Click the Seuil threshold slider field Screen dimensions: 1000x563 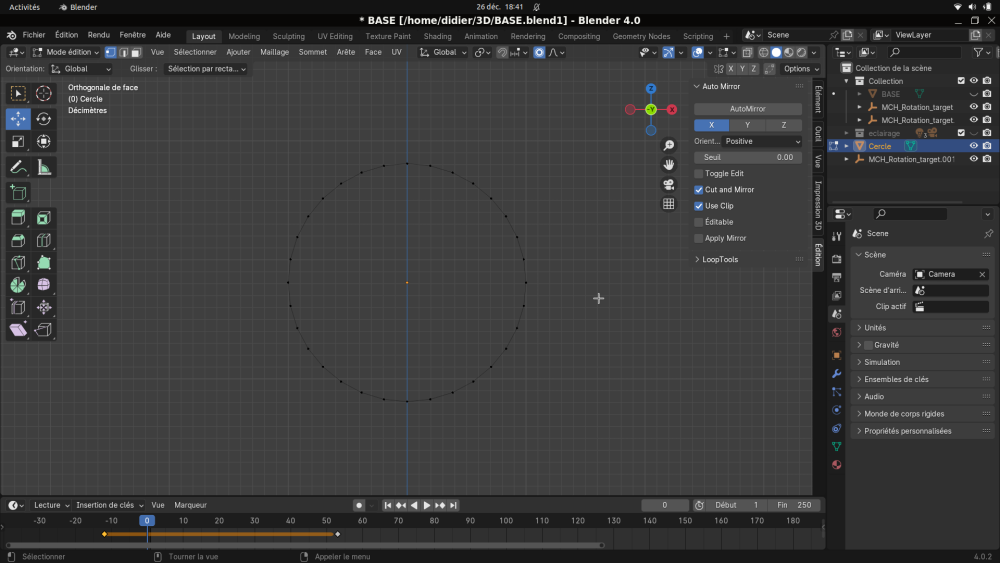(747, 157)
